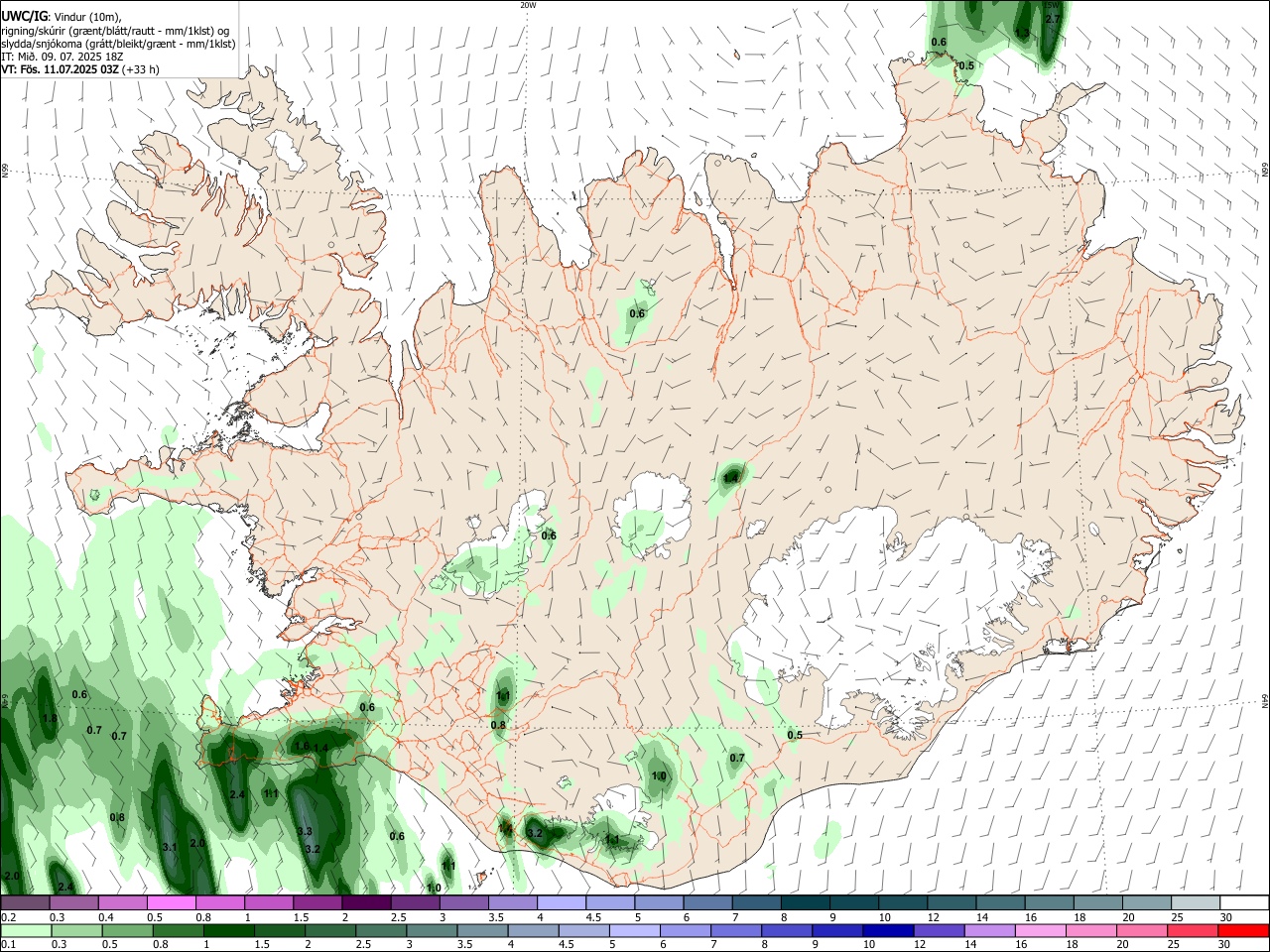Click the 1.8 precipitation value near west edge

click(x=50, y=718)
